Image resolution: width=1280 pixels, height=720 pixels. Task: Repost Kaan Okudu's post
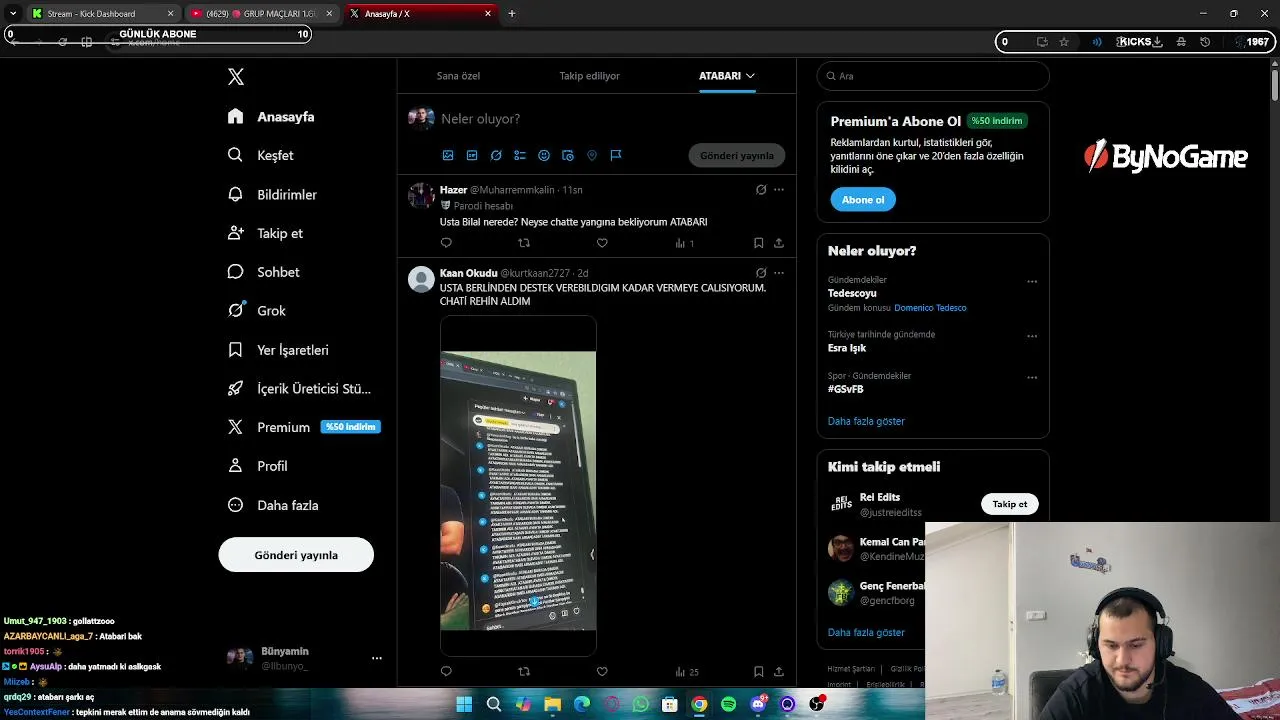[524, 672]
